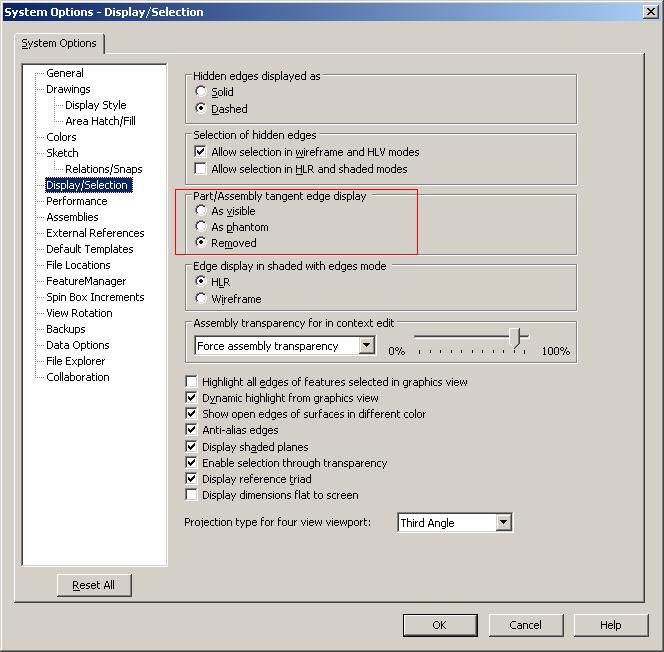Click the Reset All button
The width and height of the screenshot is (664, 652).
(94, 585)
